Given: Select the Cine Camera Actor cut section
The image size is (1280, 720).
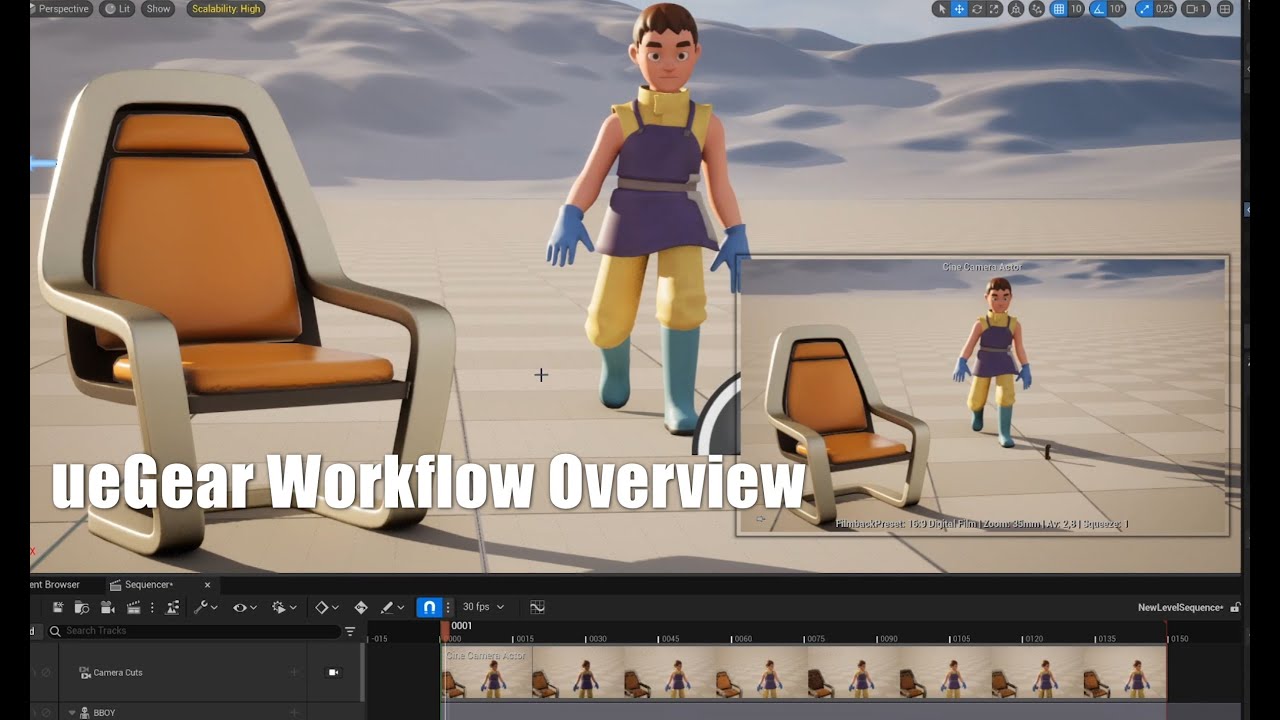Looking at the screenshot, I should (804, 672).
